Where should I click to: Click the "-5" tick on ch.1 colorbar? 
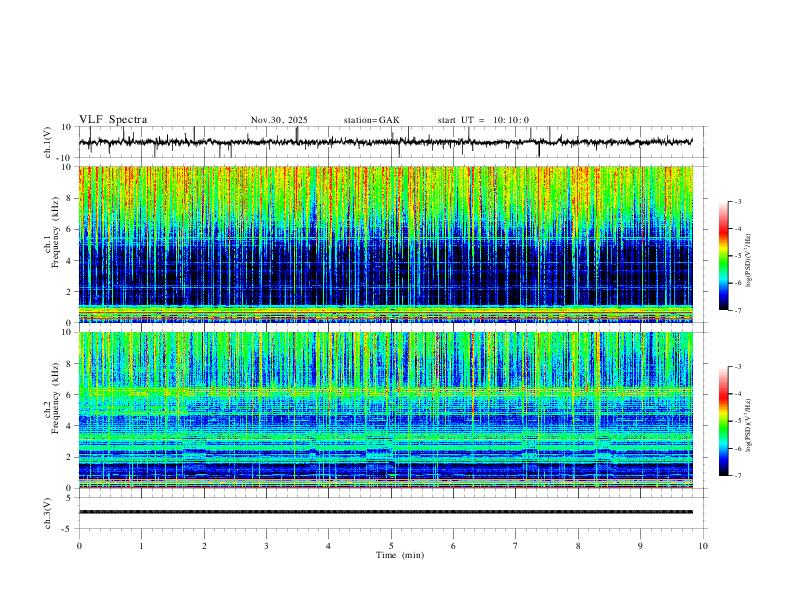[x=737, y=256]
